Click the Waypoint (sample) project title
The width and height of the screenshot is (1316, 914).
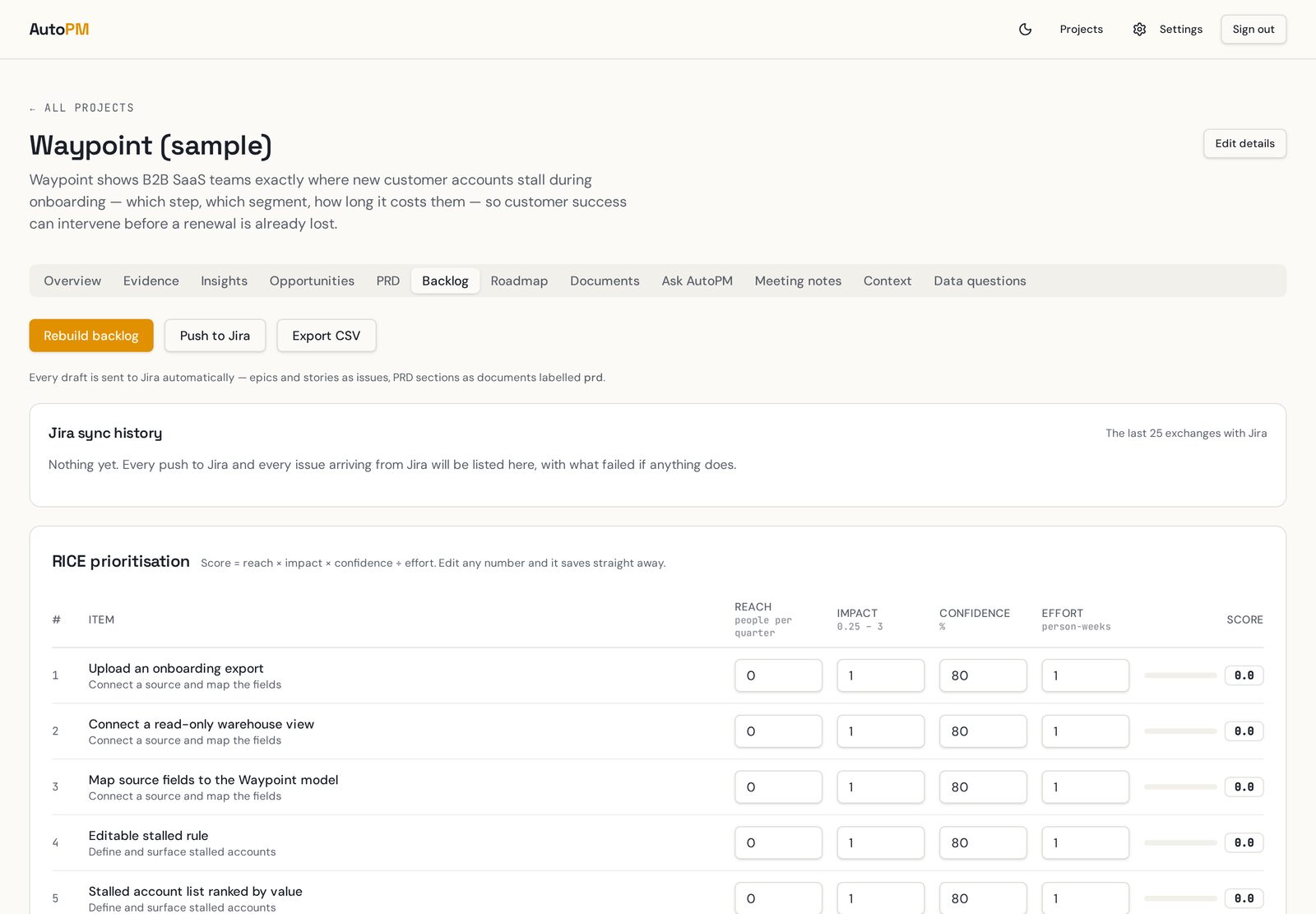pyautogui.click(x=151, y=146)
